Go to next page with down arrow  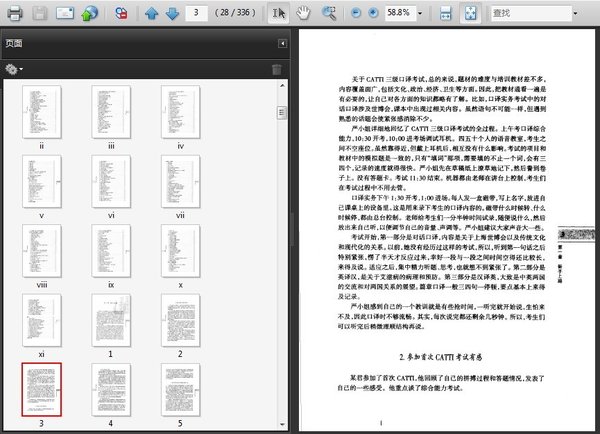coord(172,14)
